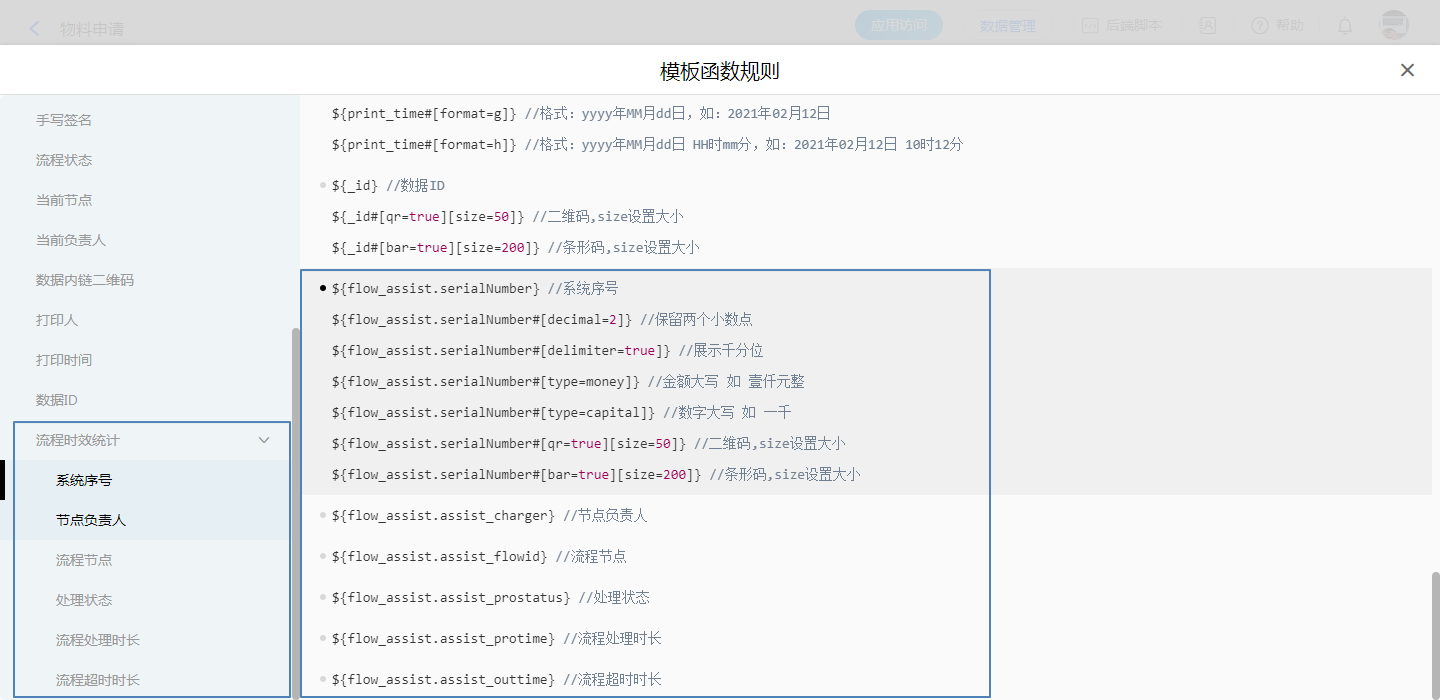This screenshot has width=1440, height=700.
Task: Switch to 应用访问 tab
Action: coord(898,26)
